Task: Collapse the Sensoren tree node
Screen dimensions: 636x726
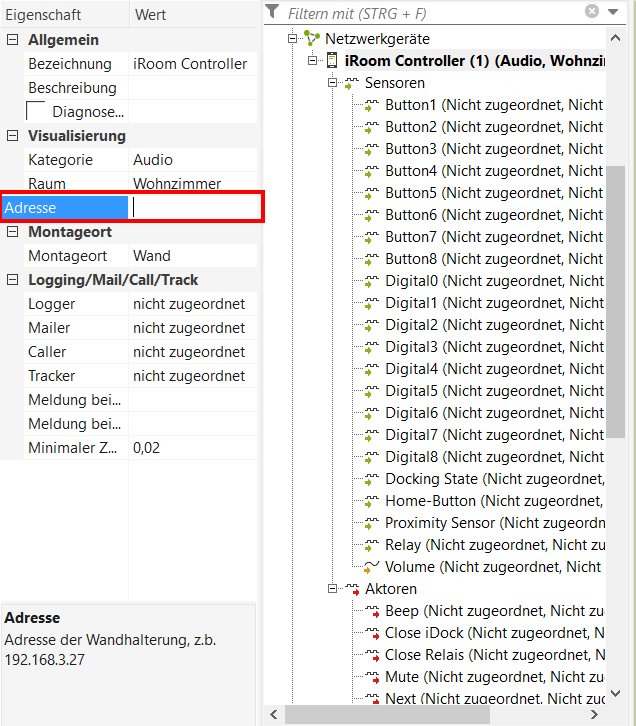Action: (x=333, y=83)
